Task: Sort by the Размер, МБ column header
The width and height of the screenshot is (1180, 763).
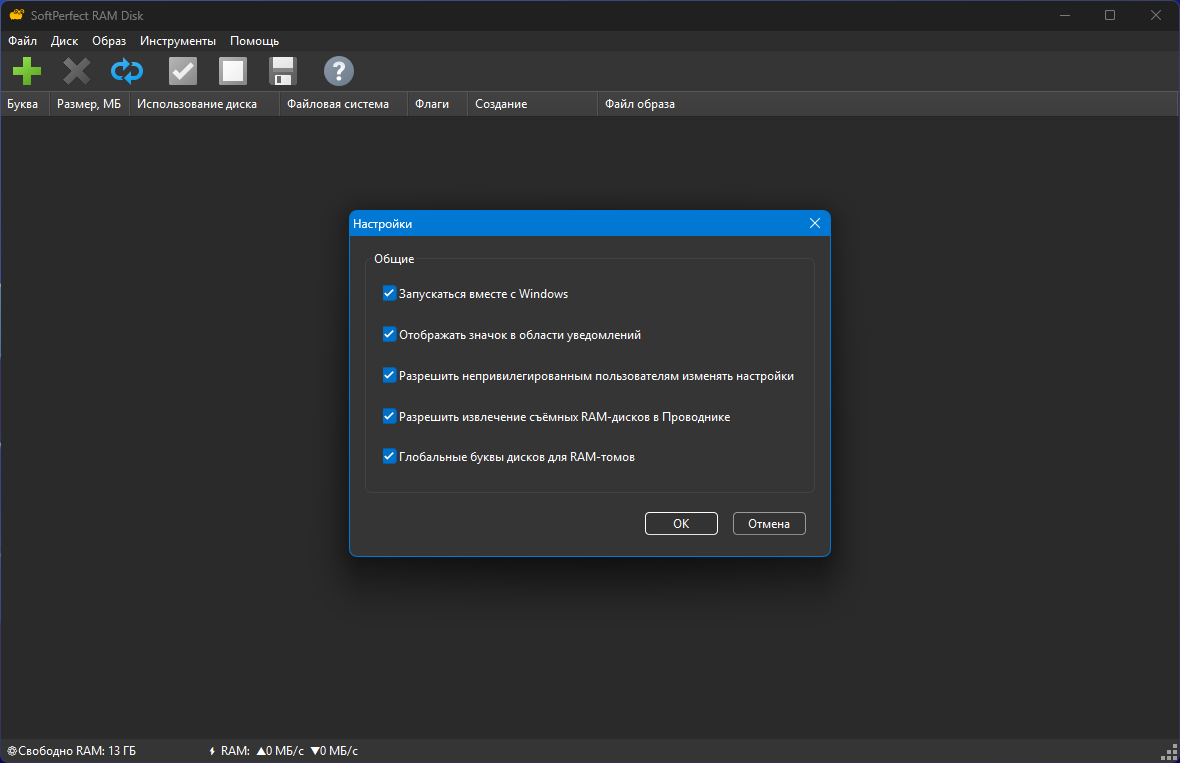Action: (89, 104)
